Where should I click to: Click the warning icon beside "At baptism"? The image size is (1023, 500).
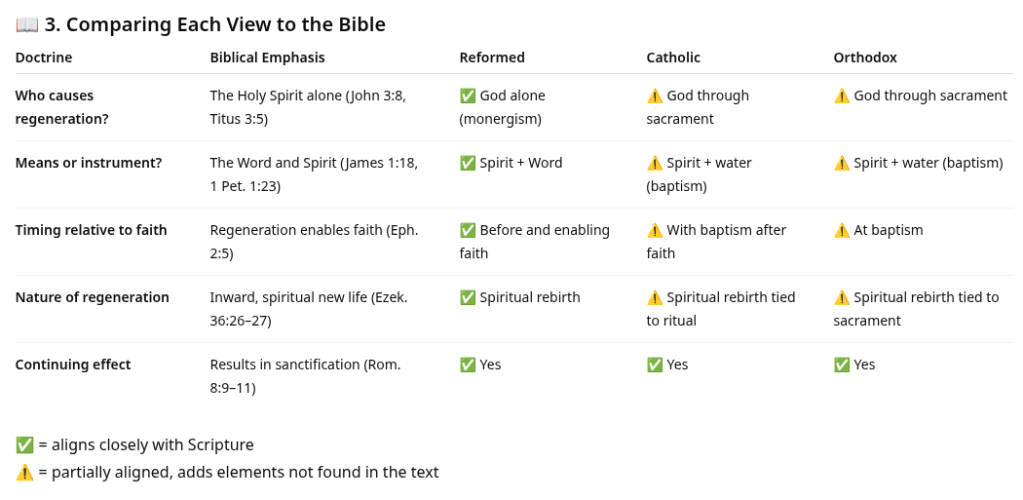coord(842,230)
